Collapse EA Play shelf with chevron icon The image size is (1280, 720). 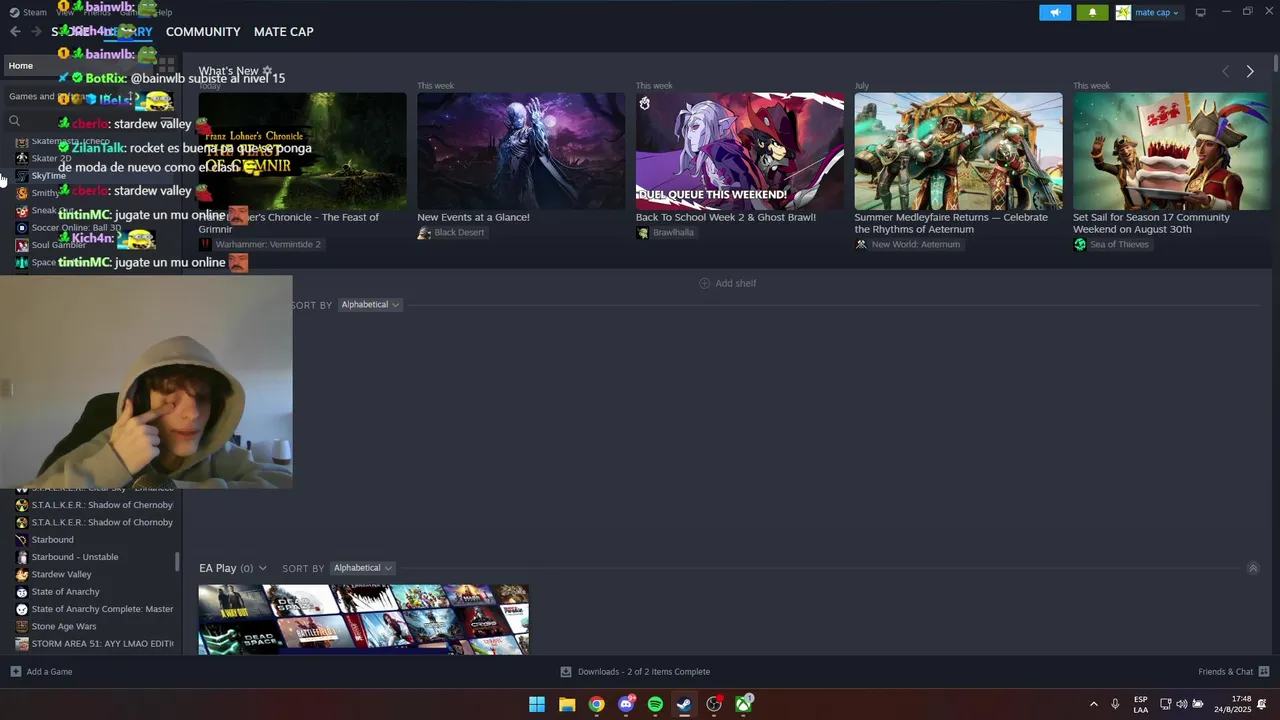point(1252,568)
